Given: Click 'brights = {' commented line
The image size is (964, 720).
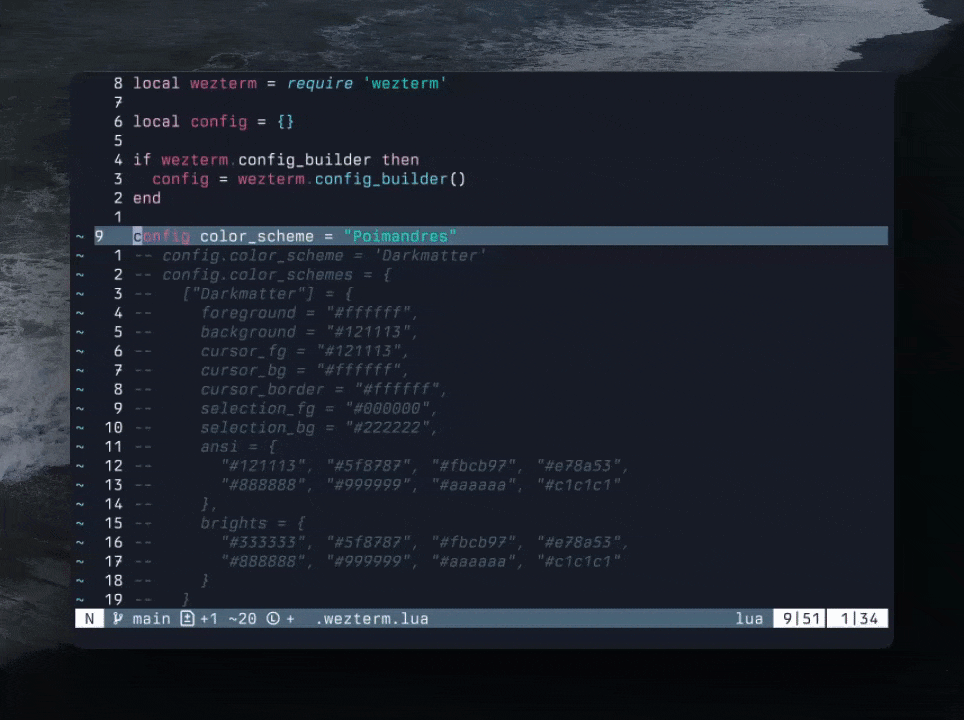Looking at the screenshot, I should pos(253,523).
